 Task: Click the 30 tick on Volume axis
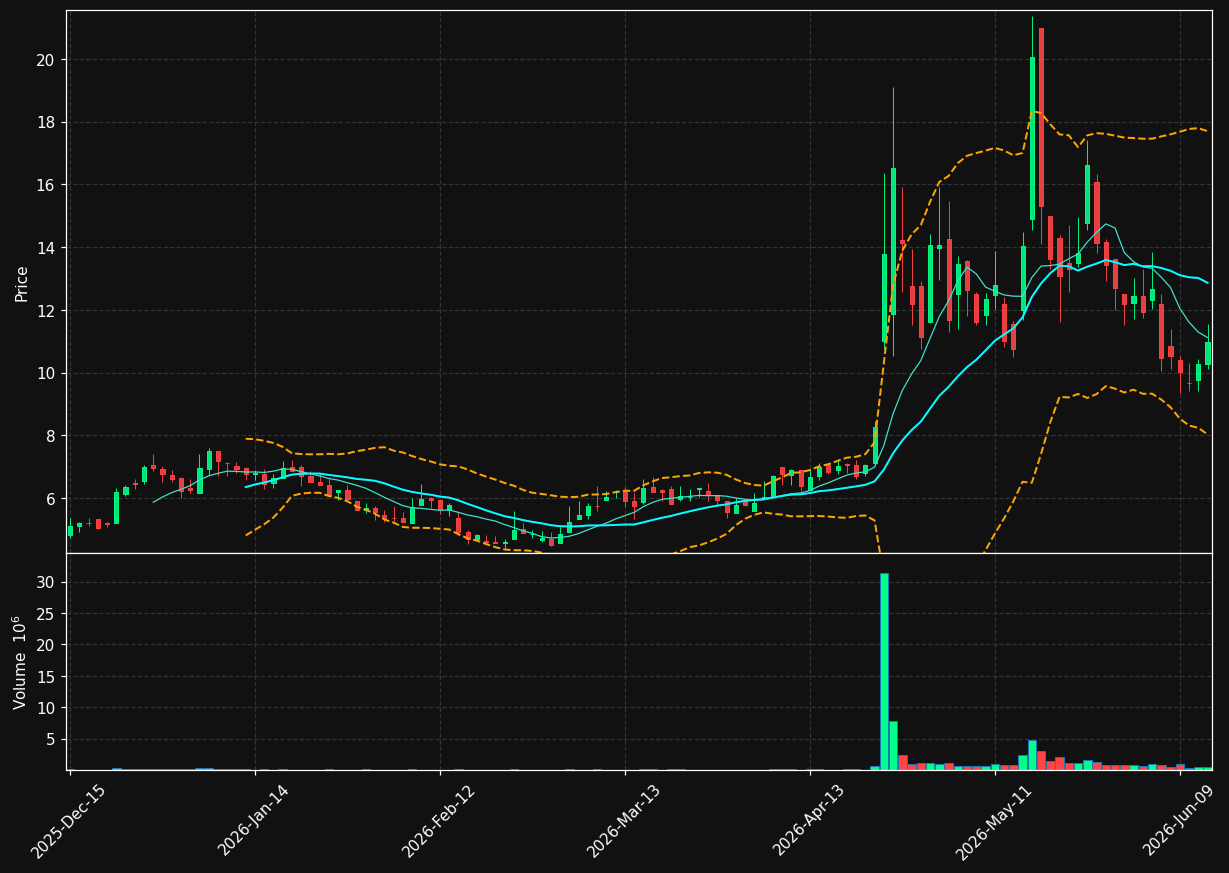[45, 582]
